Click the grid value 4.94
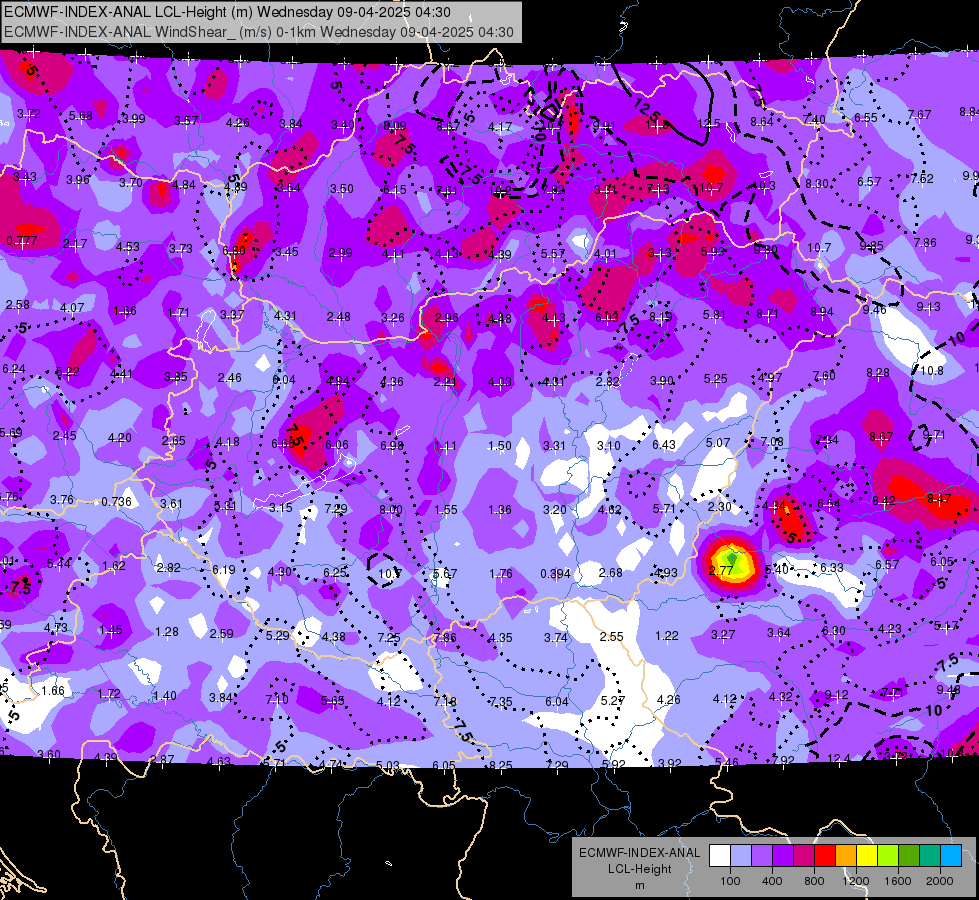The width and height of the screenshot is (979, 900). point(338,381)
